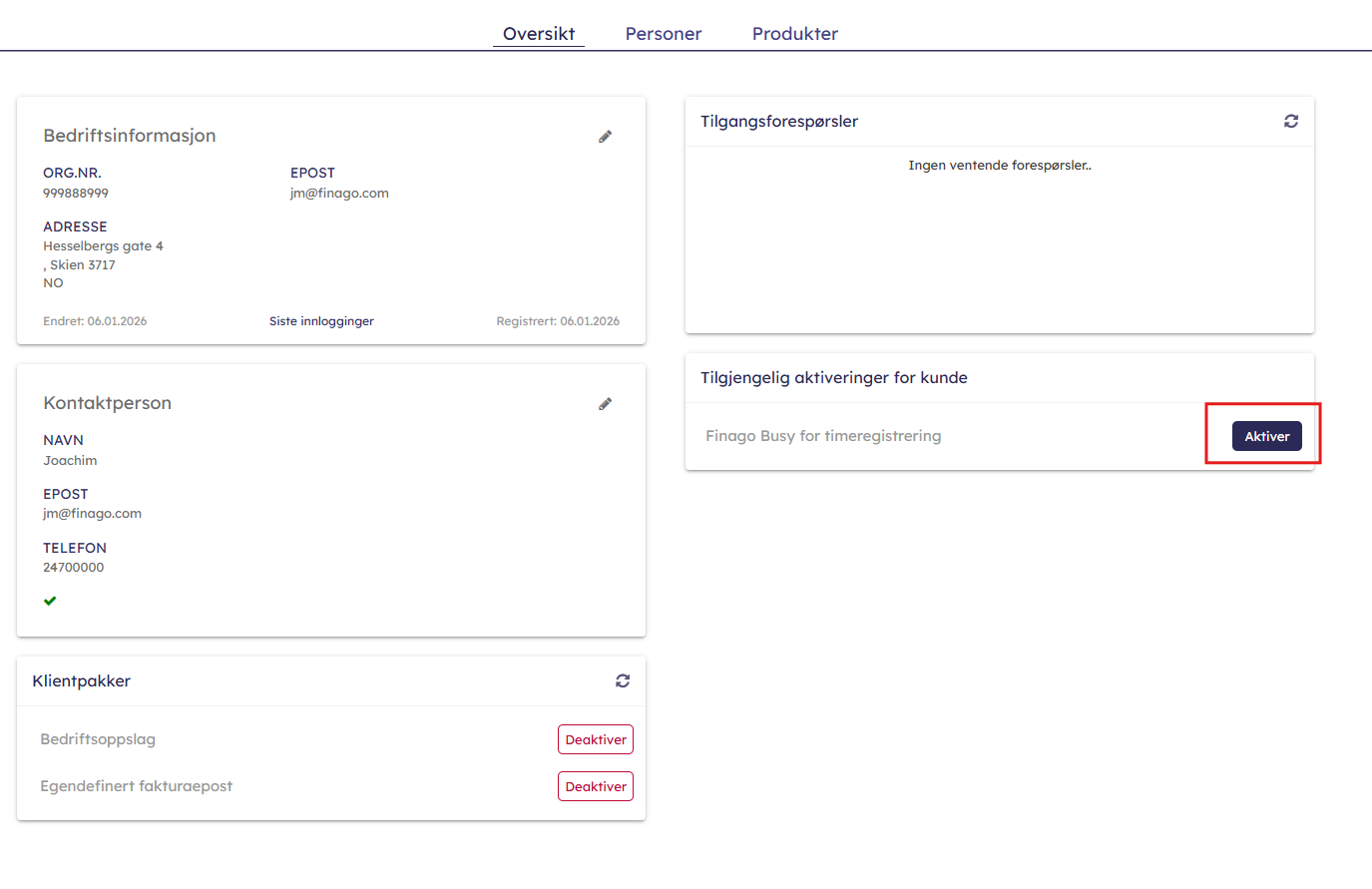Go to the Produkter tab
The image size is (1372, 889).
click(x=794, y=34)
